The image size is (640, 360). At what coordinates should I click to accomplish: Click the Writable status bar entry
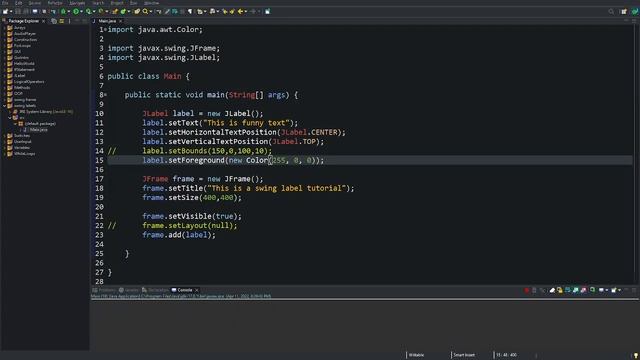(x=416, y=355)
